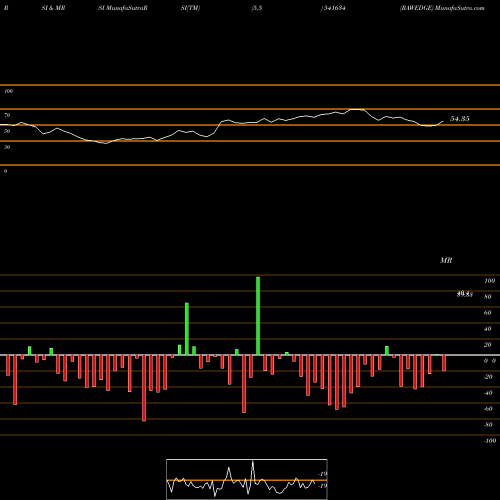The height and width of the screenshot is (500, 500).
Task: Select the 'SI(TM)' header text
Action: click(190, 8)
